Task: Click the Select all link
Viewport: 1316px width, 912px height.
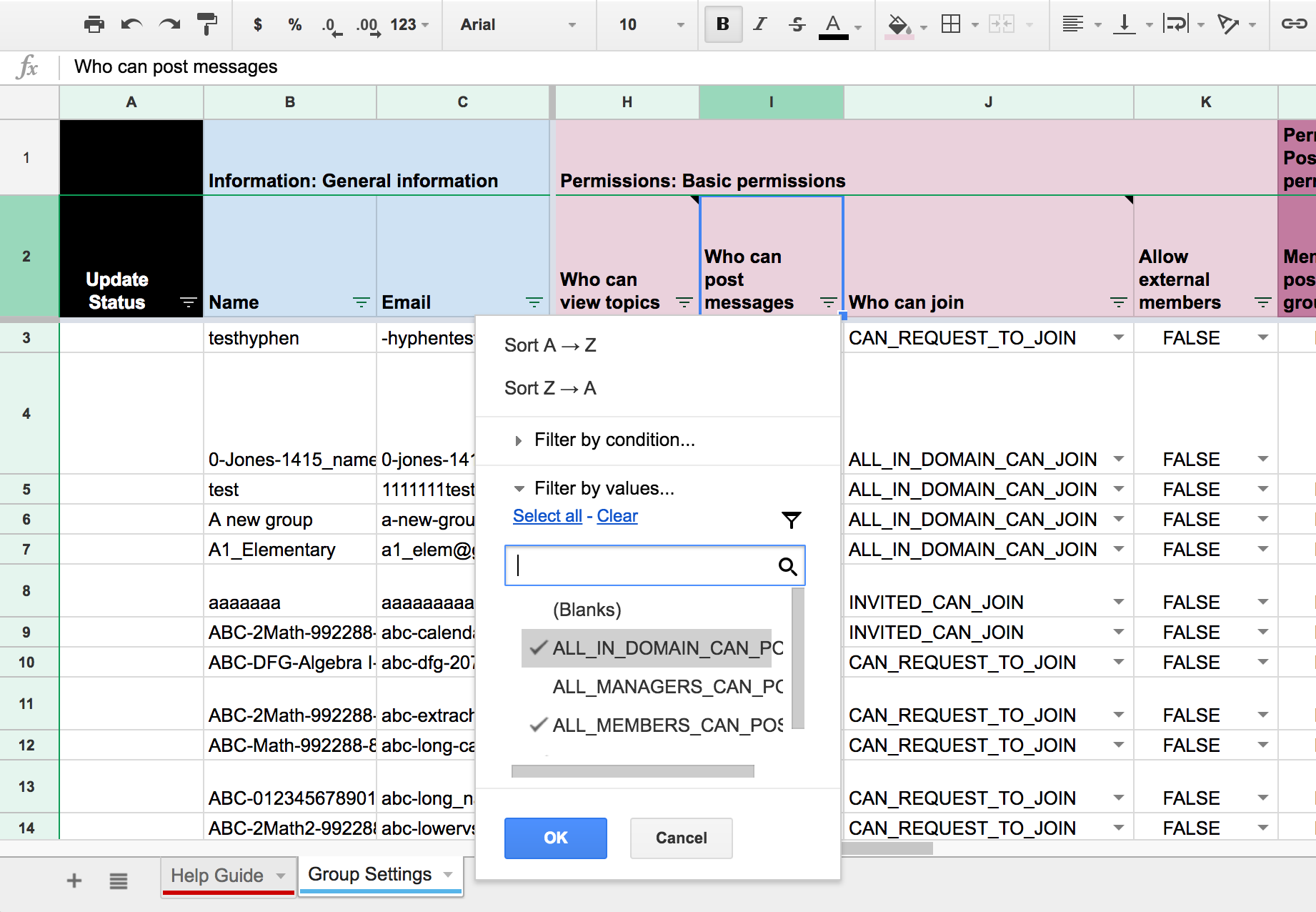Action: click(x=547, y=516)
